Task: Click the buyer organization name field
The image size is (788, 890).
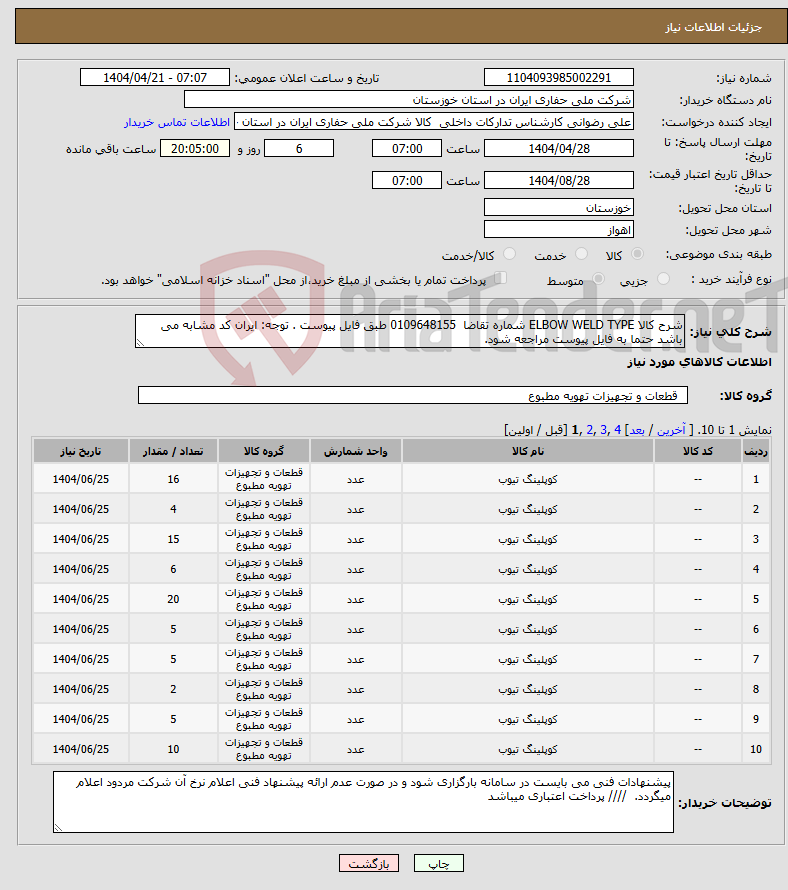Action: click(x=409, y=100)
